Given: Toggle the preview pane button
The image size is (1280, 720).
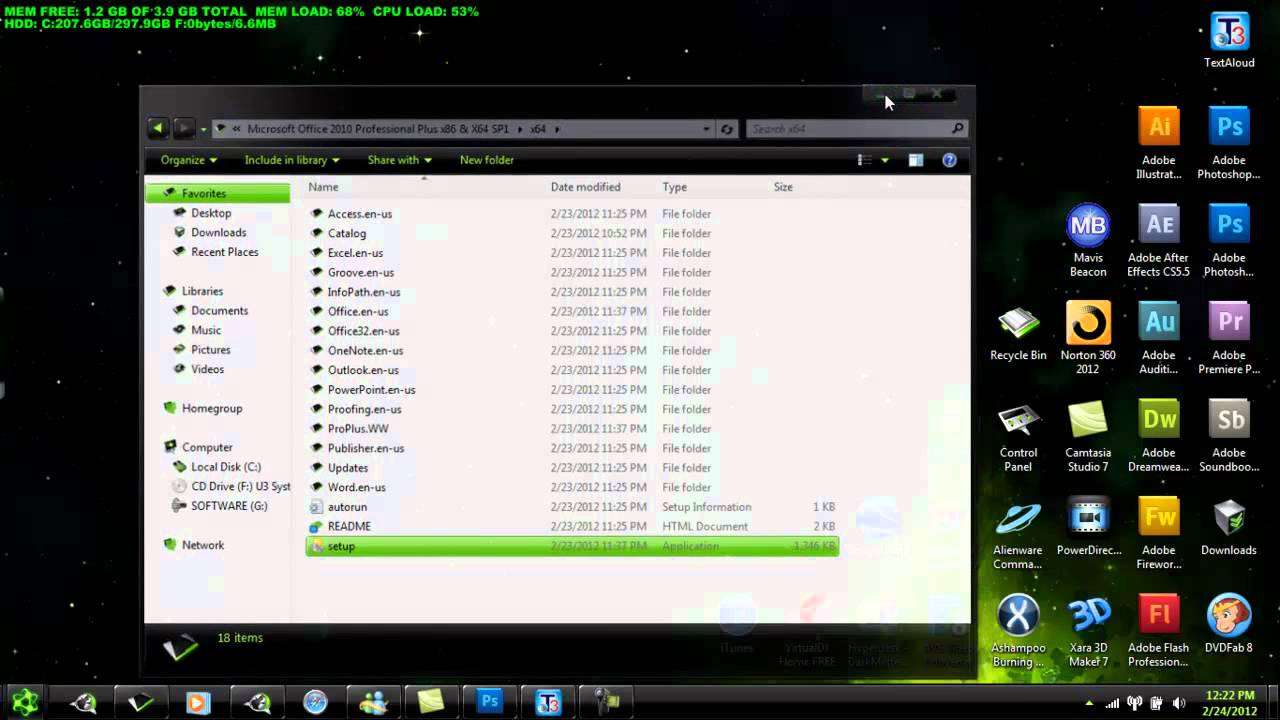Looking at the screenshot, I should click(x=915, y=160).
